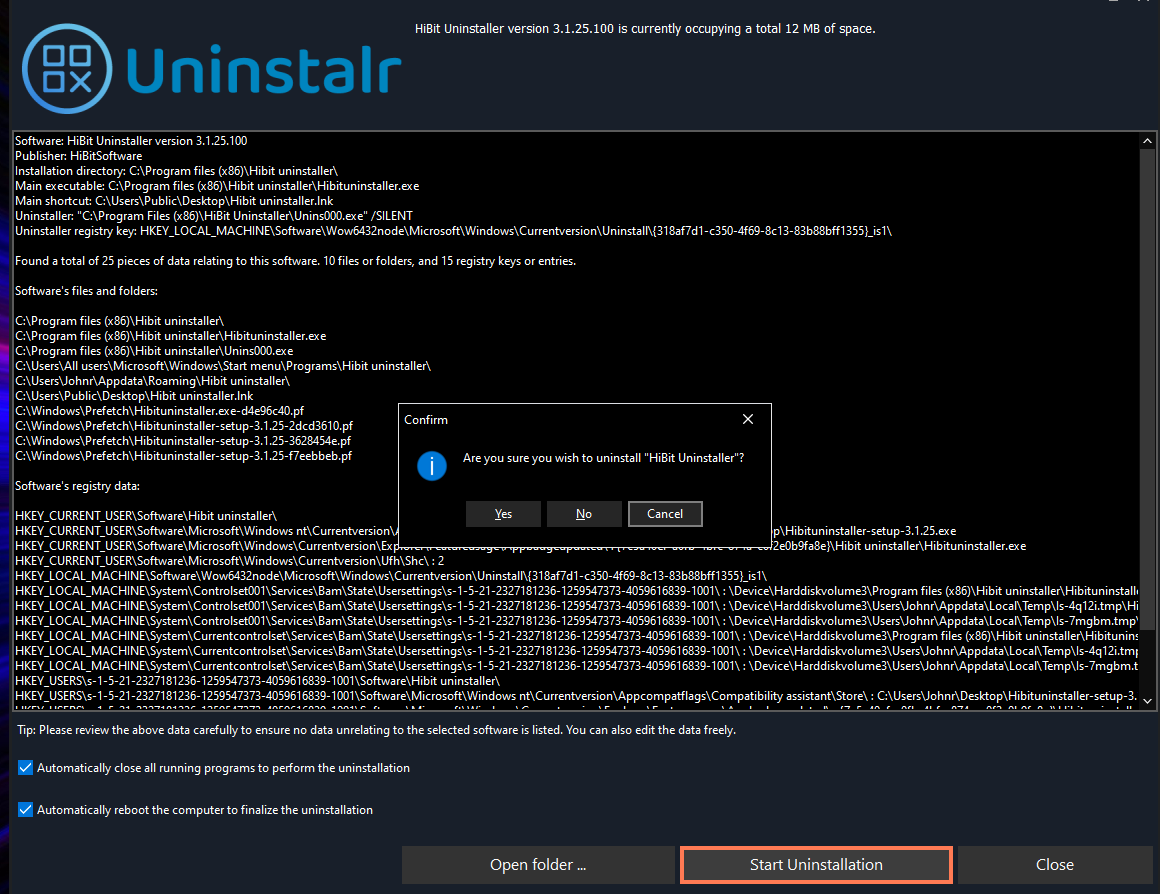1160x894 pixels.
Task: Click scrollbar up arrow of data list
Action: coord(1147,141)
